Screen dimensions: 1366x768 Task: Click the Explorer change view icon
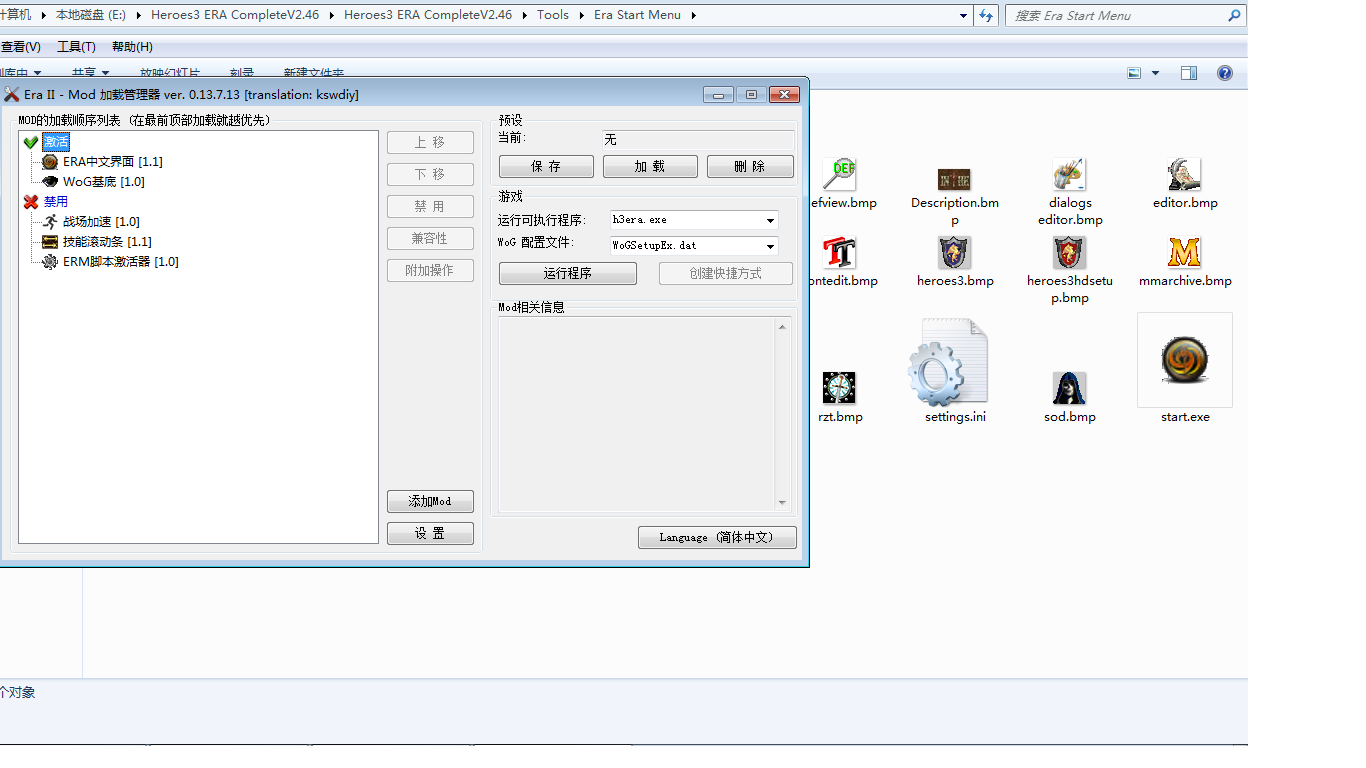(x=1134, y=73)
